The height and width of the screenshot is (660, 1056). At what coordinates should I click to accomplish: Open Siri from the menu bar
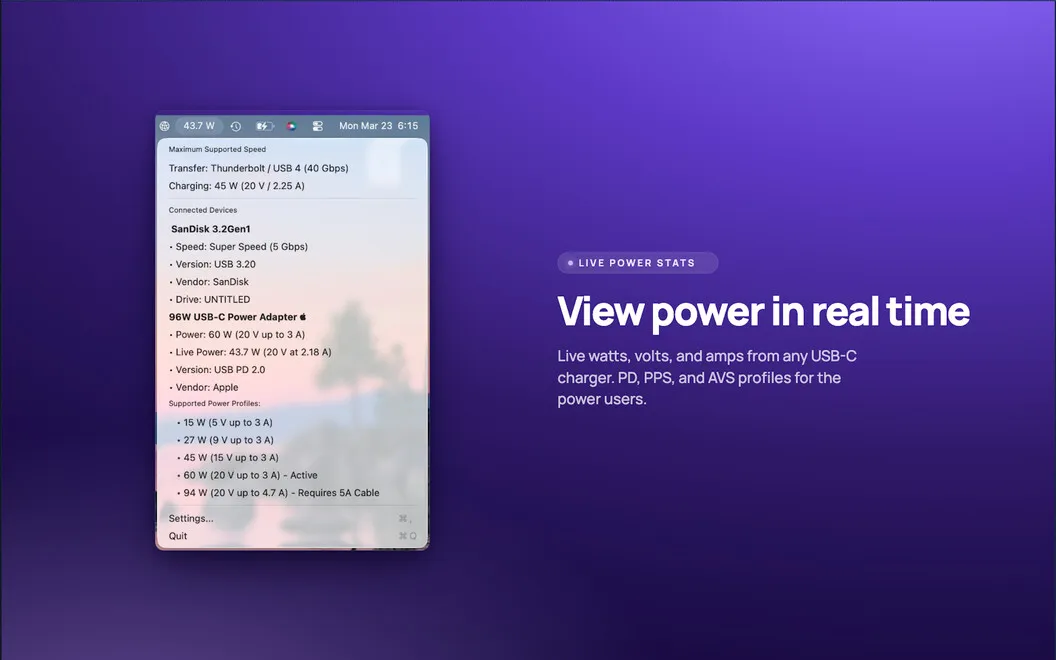pos(291,126)
